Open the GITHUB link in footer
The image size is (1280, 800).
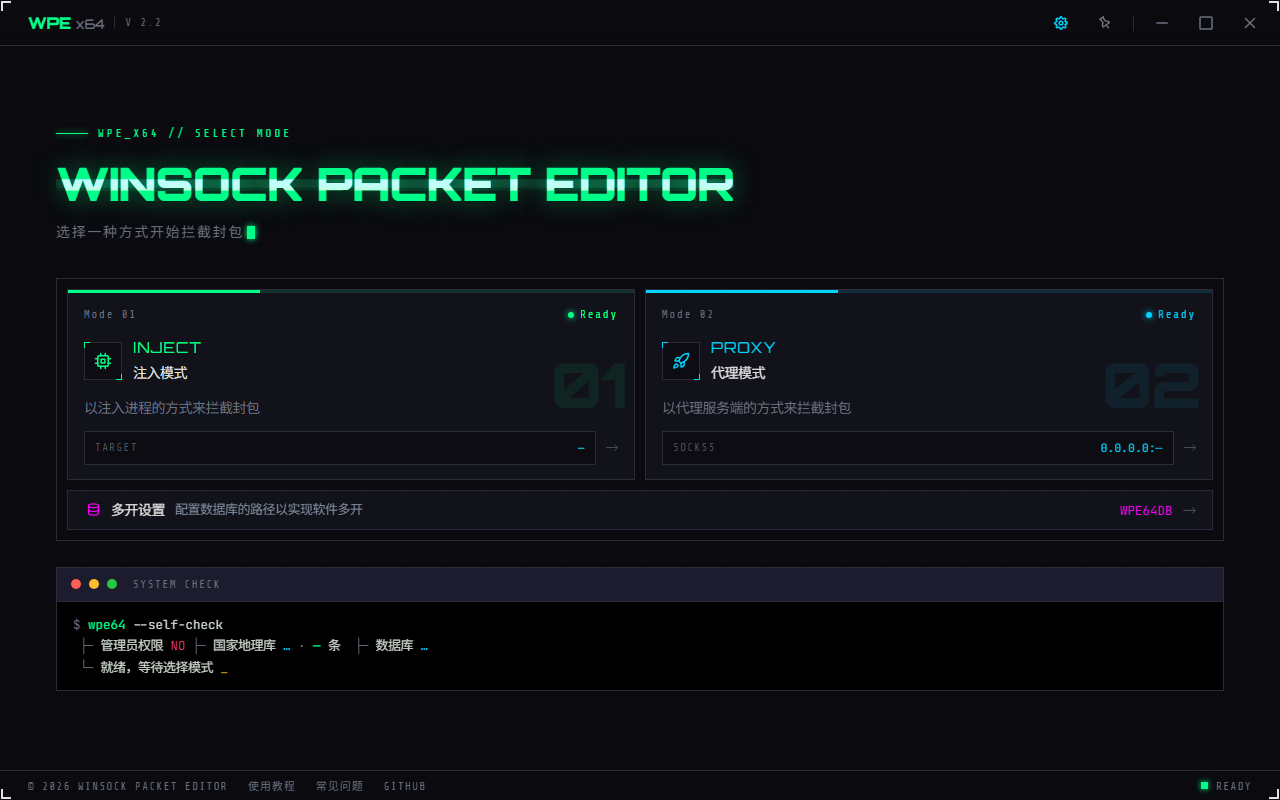pos(405,787)
